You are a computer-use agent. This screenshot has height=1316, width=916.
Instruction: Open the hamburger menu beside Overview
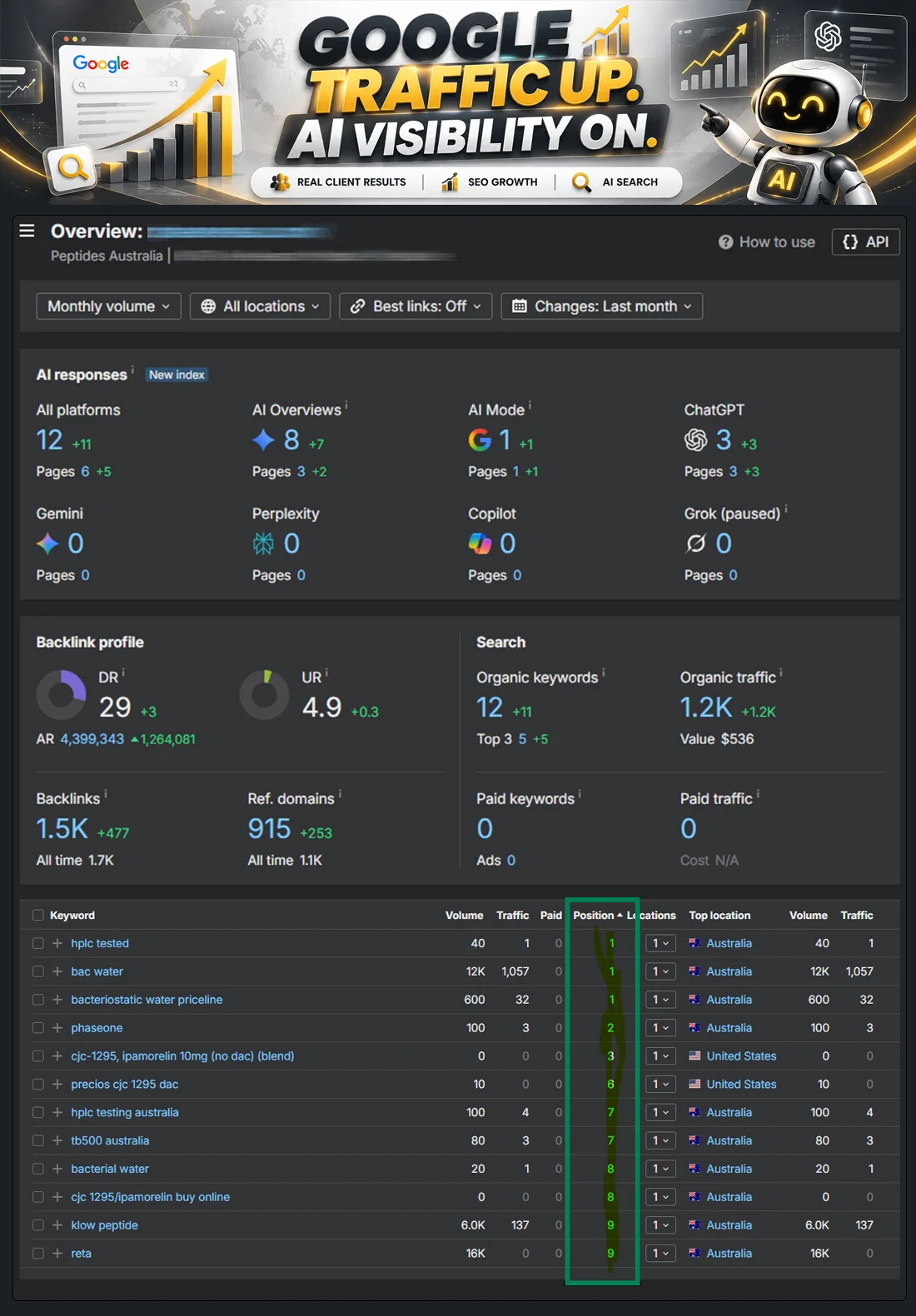[27, 231]
